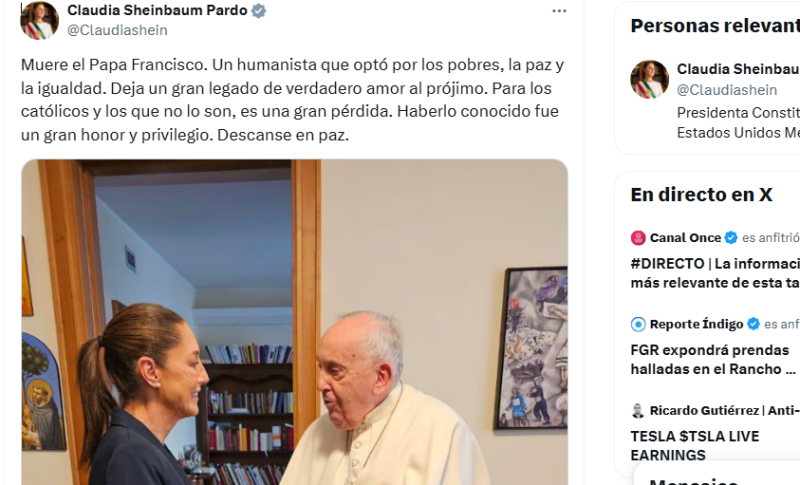The height and width of the screenshot is (485, 800).
Task: Open the #DIRECTO live broadcast title
Action: tap(715, 273)
